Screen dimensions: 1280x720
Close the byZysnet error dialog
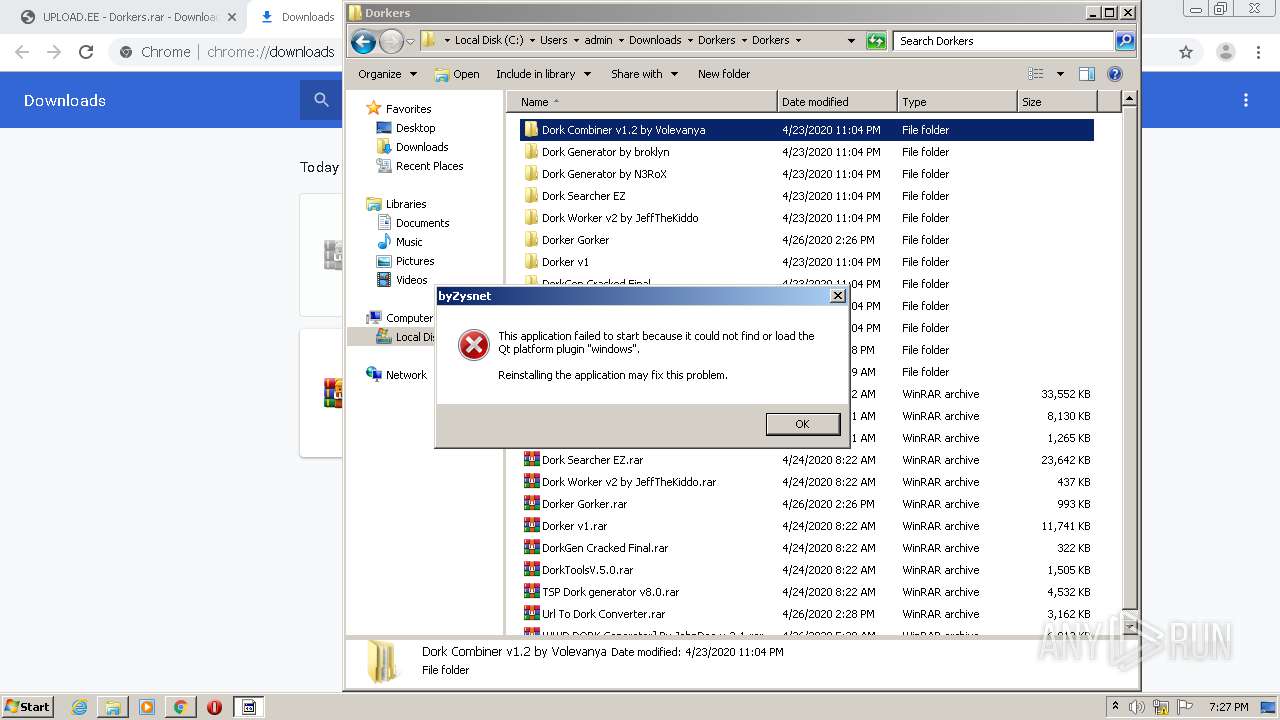(838, 296)
